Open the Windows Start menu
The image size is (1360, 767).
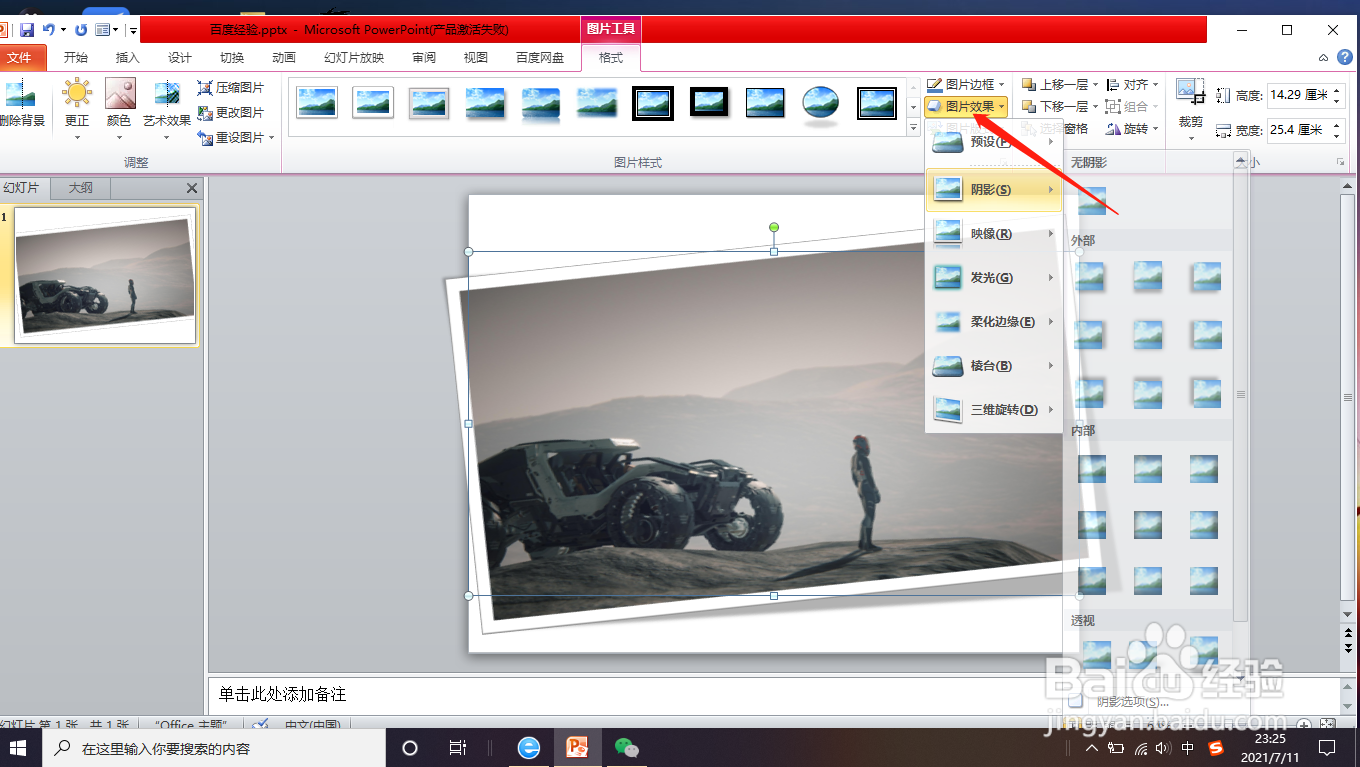point(19,747)
